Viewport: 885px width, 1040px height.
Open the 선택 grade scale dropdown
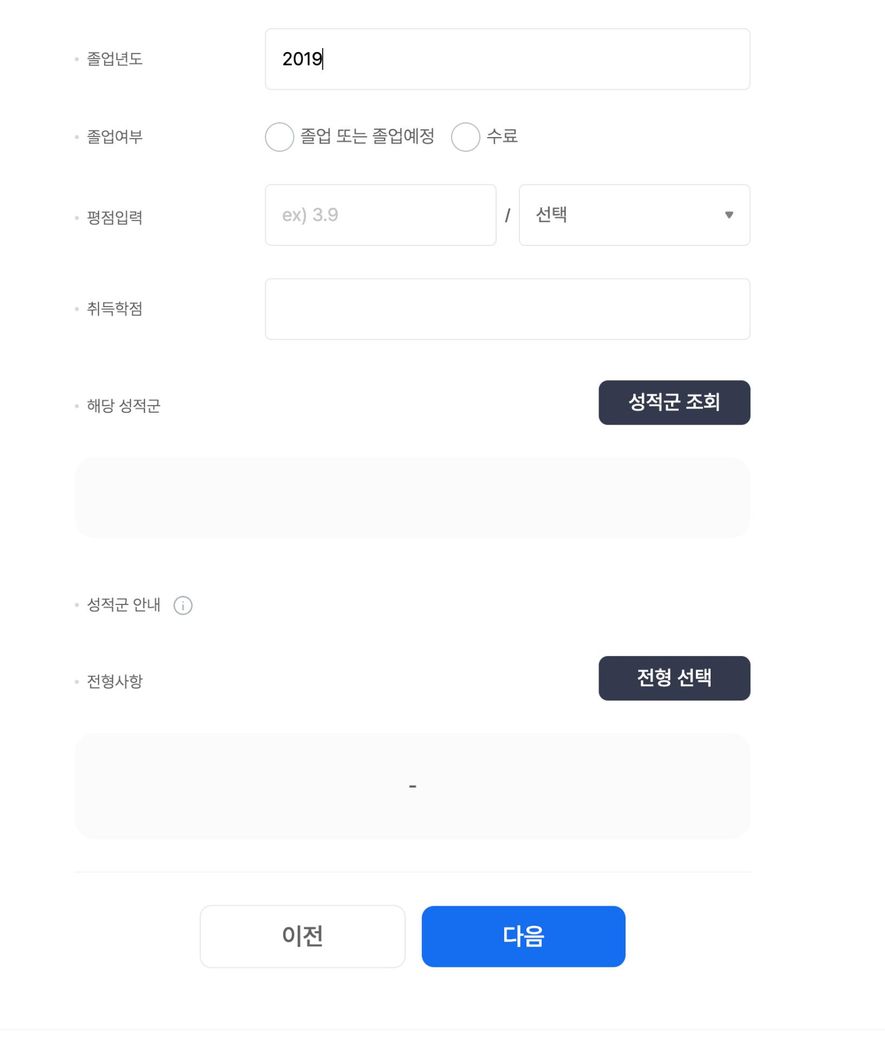[634, 215]
